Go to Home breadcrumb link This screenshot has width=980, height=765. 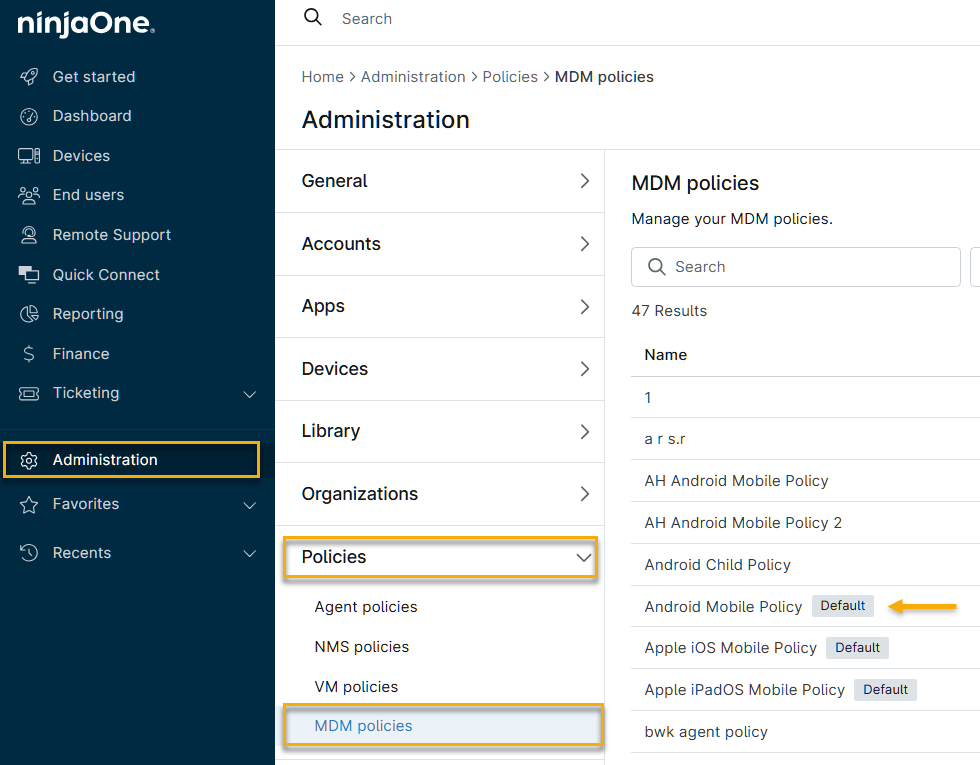point(322,77)
